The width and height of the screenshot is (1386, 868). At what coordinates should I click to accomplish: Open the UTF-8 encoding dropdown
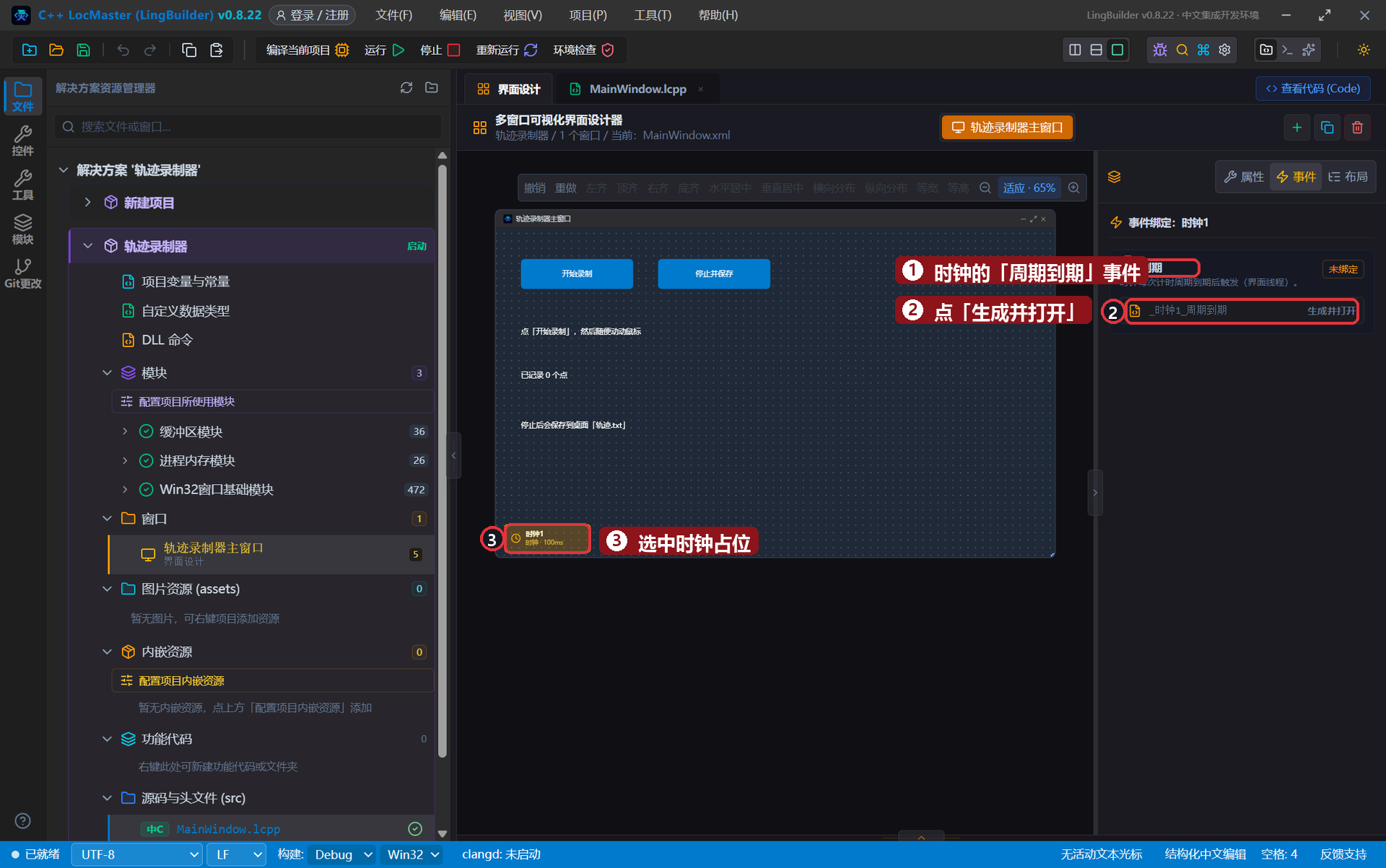[x=137, y=854]
